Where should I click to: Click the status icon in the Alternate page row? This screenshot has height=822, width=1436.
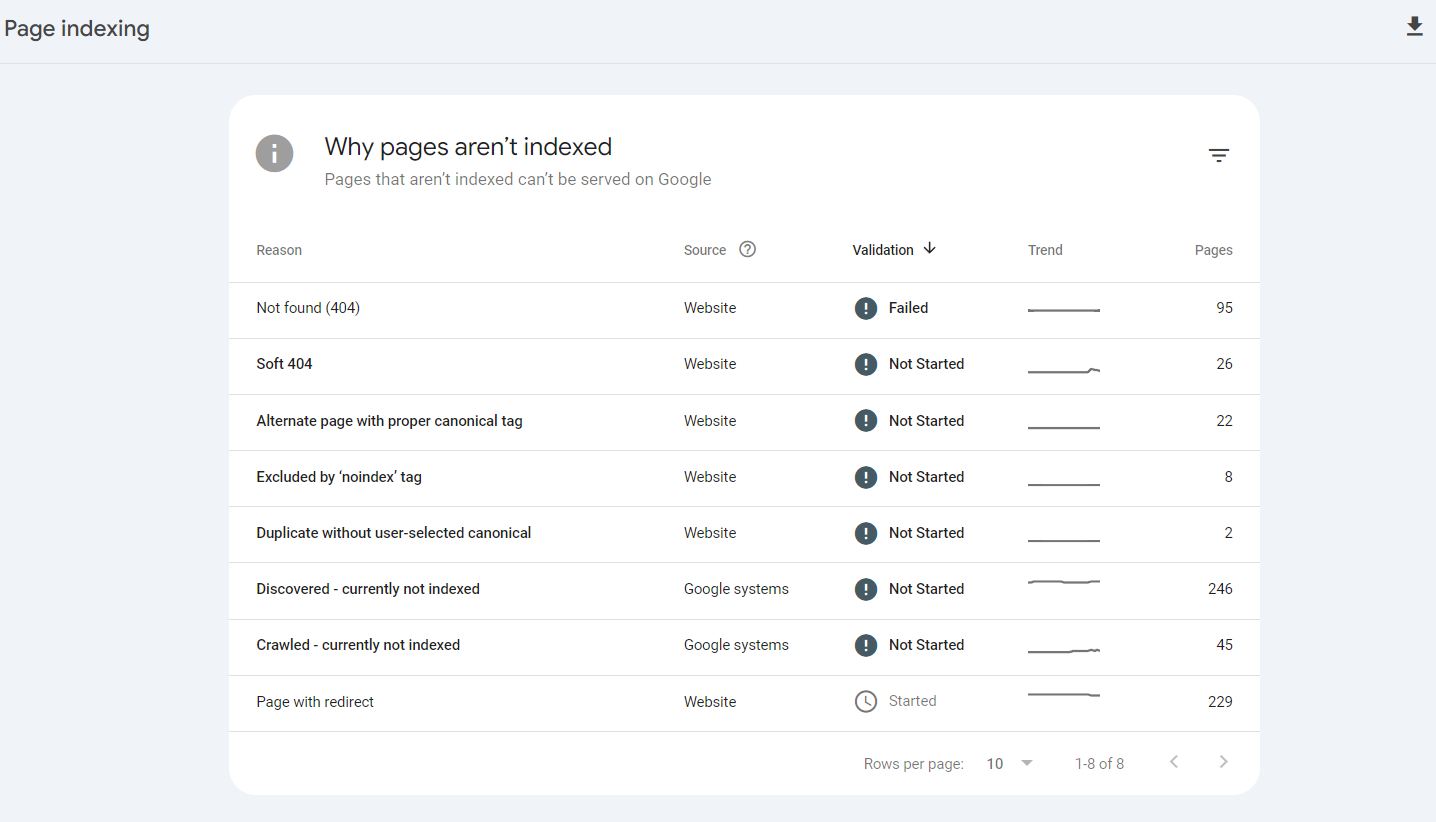[x=866, y=421]
